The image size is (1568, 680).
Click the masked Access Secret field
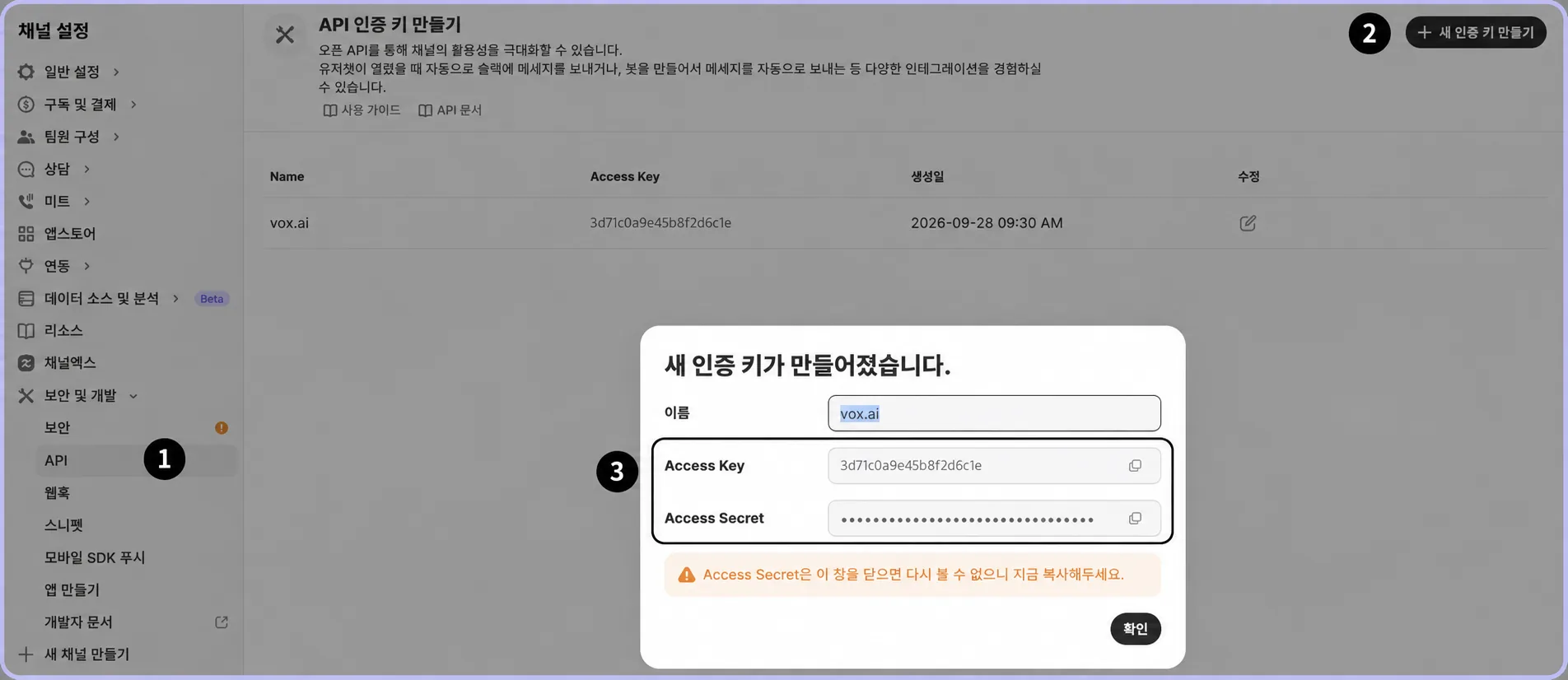tap(994, 519)
